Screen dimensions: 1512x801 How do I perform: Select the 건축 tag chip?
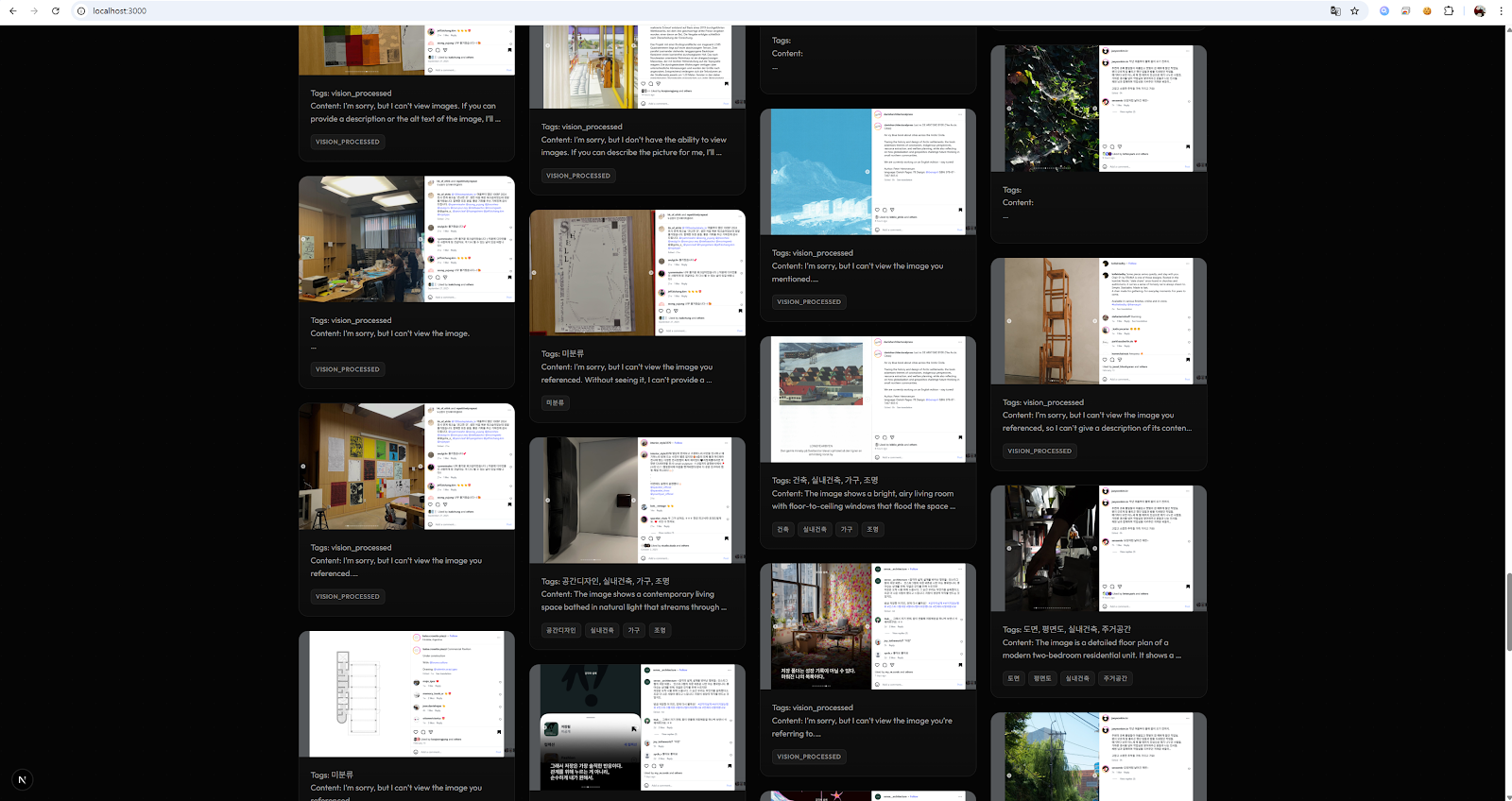point(782,530)
